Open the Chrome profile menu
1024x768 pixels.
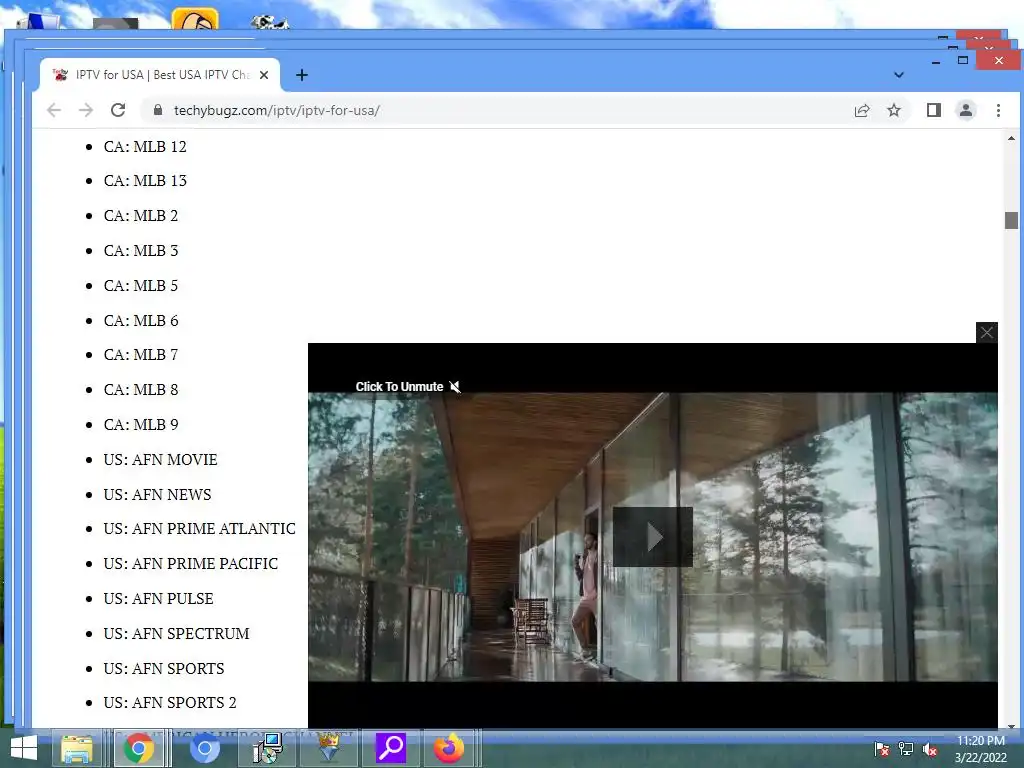[x=966, y=110]
